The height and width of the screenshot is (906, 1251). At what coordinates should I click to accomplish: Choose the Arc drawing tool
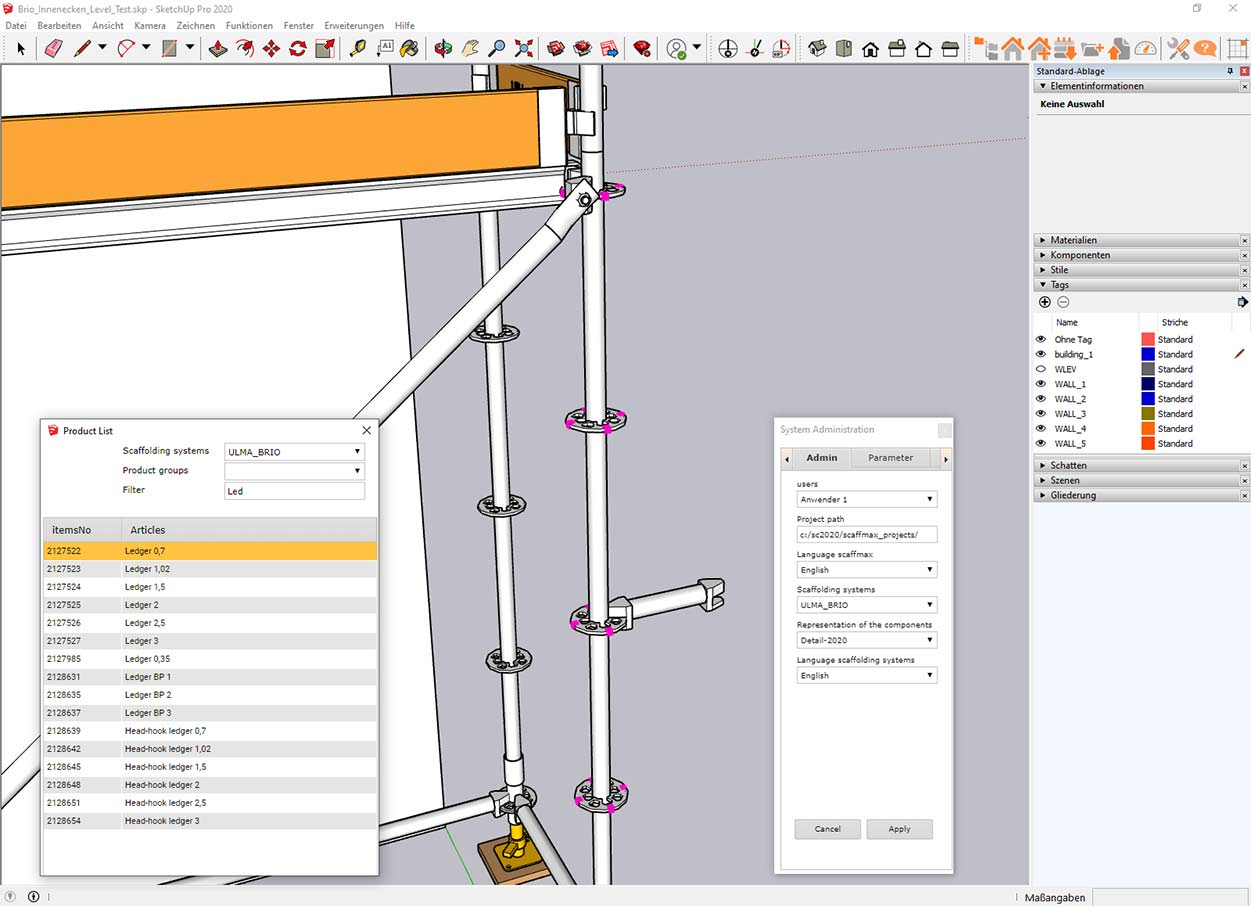pyautogui.click(x=126, y=48)
